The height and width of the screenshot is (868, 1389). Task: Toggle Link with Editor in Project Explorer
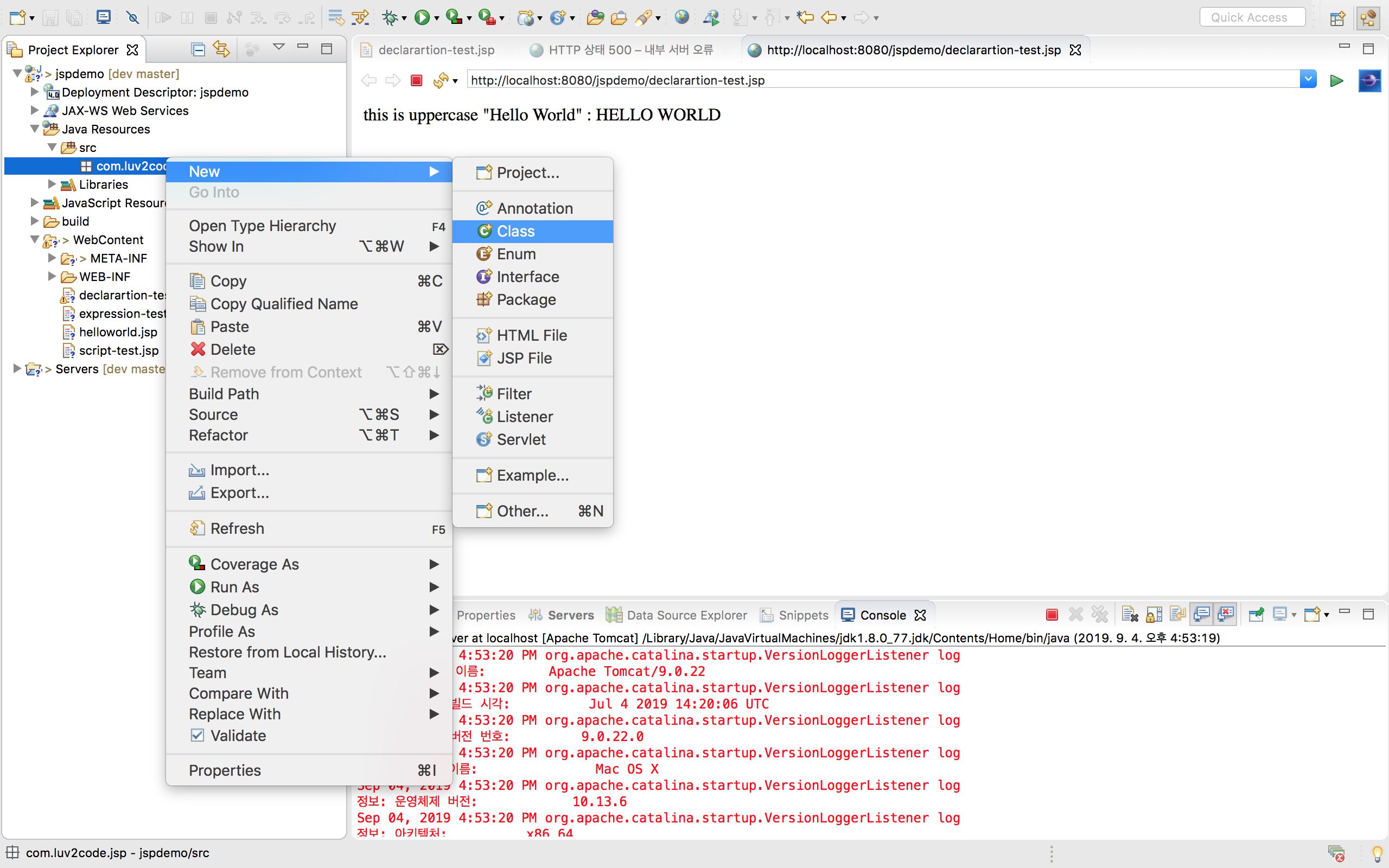coord(221,49)
